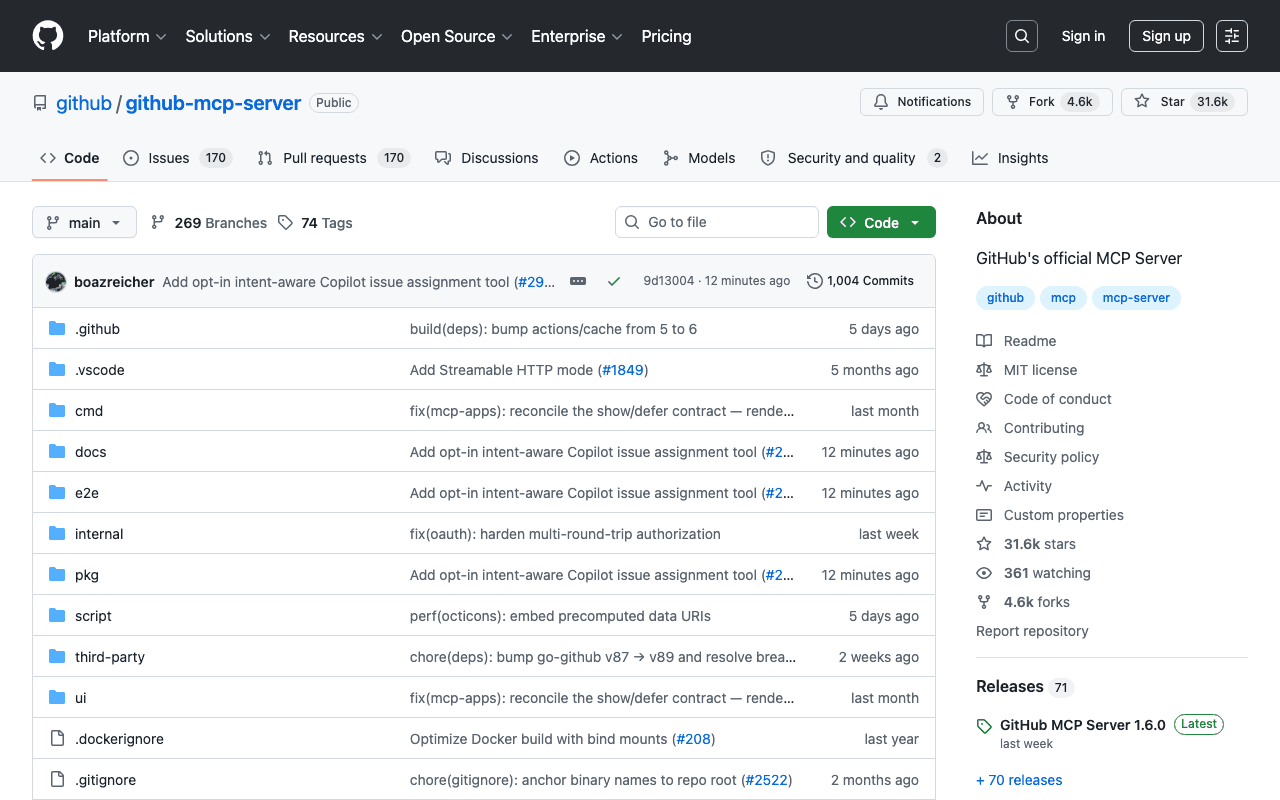Click the Sign up button

[x=1166, y=36]
